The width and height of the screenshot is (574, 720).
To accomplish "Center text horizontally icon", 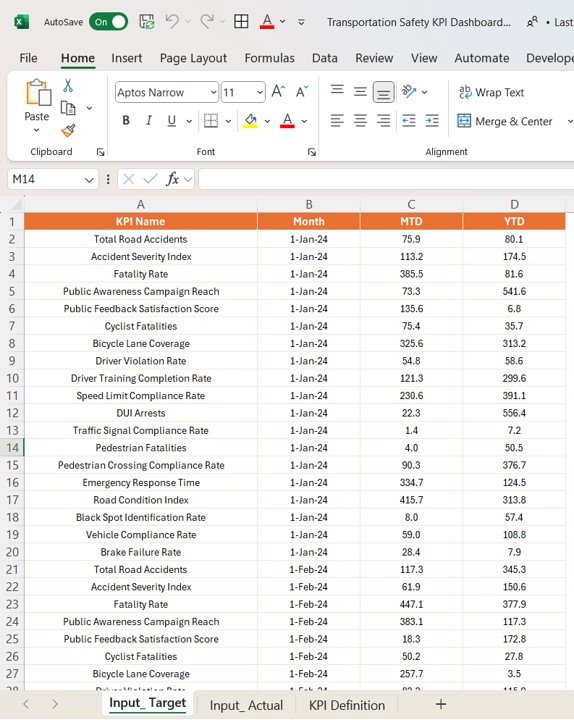I will click(x=360, y=121).
